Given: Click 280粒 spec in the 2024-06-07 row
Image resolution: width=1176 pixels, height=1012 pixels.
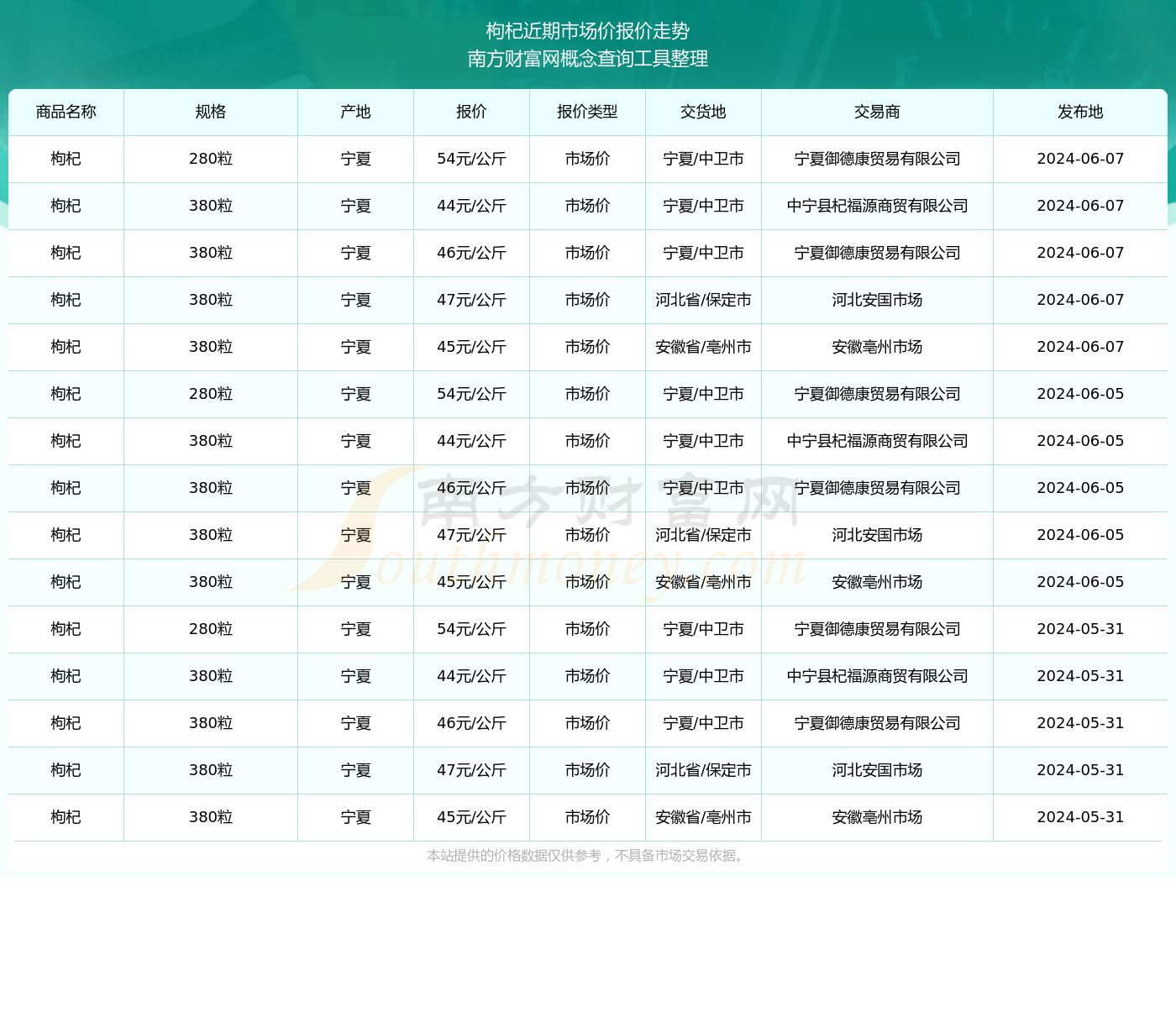Looking at the screenshot, I should click(211, 159).
